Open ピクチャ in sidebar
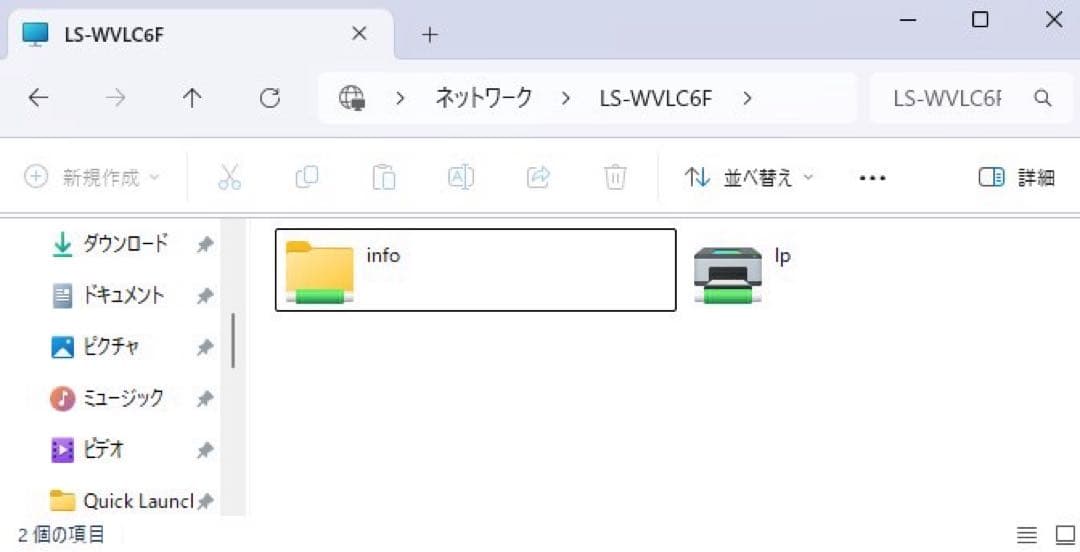The image size is (1080, 552). click(x=111, y=347)
